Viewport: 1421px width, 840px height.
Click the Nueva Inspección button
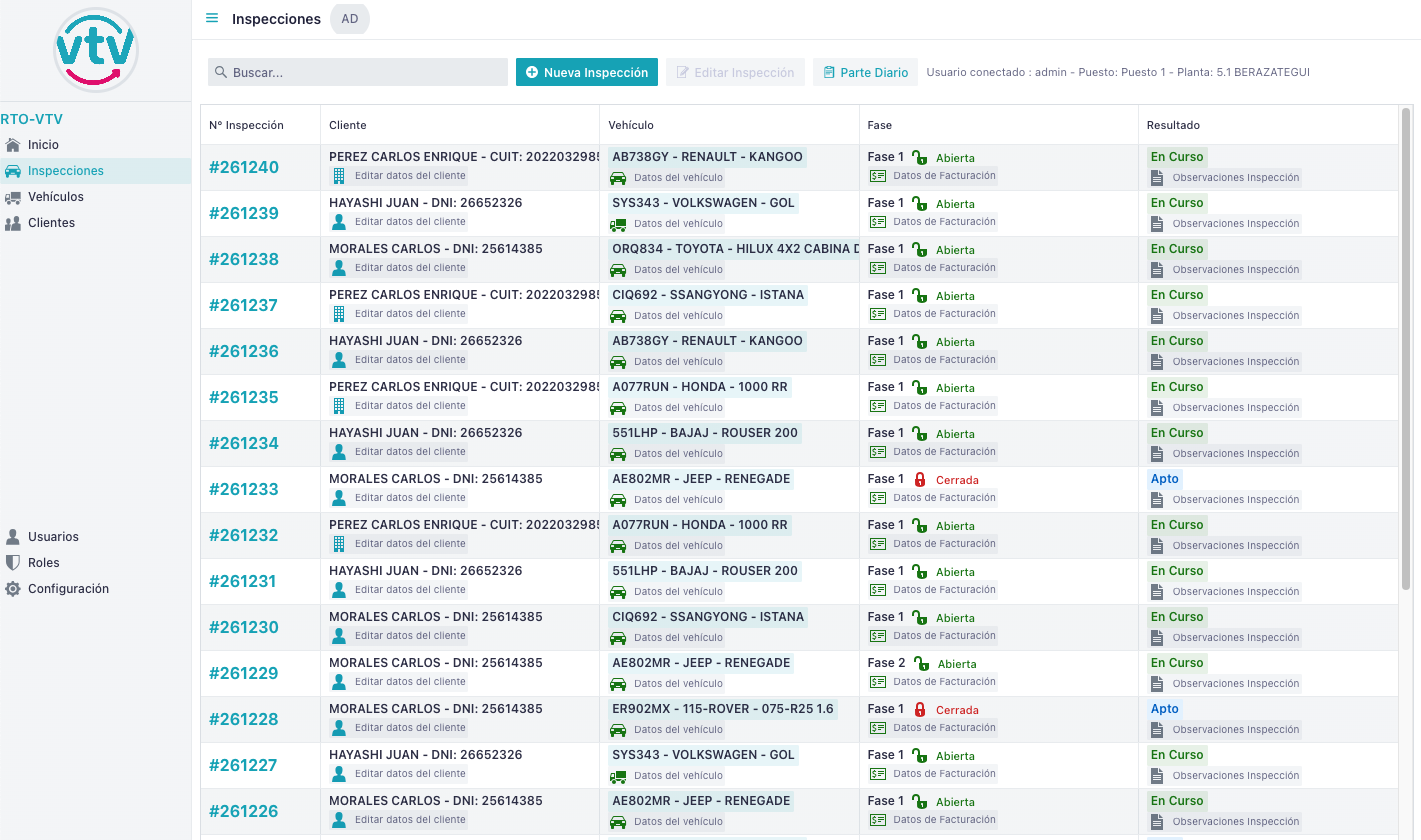pyautogui.click(x=587, y=72)
